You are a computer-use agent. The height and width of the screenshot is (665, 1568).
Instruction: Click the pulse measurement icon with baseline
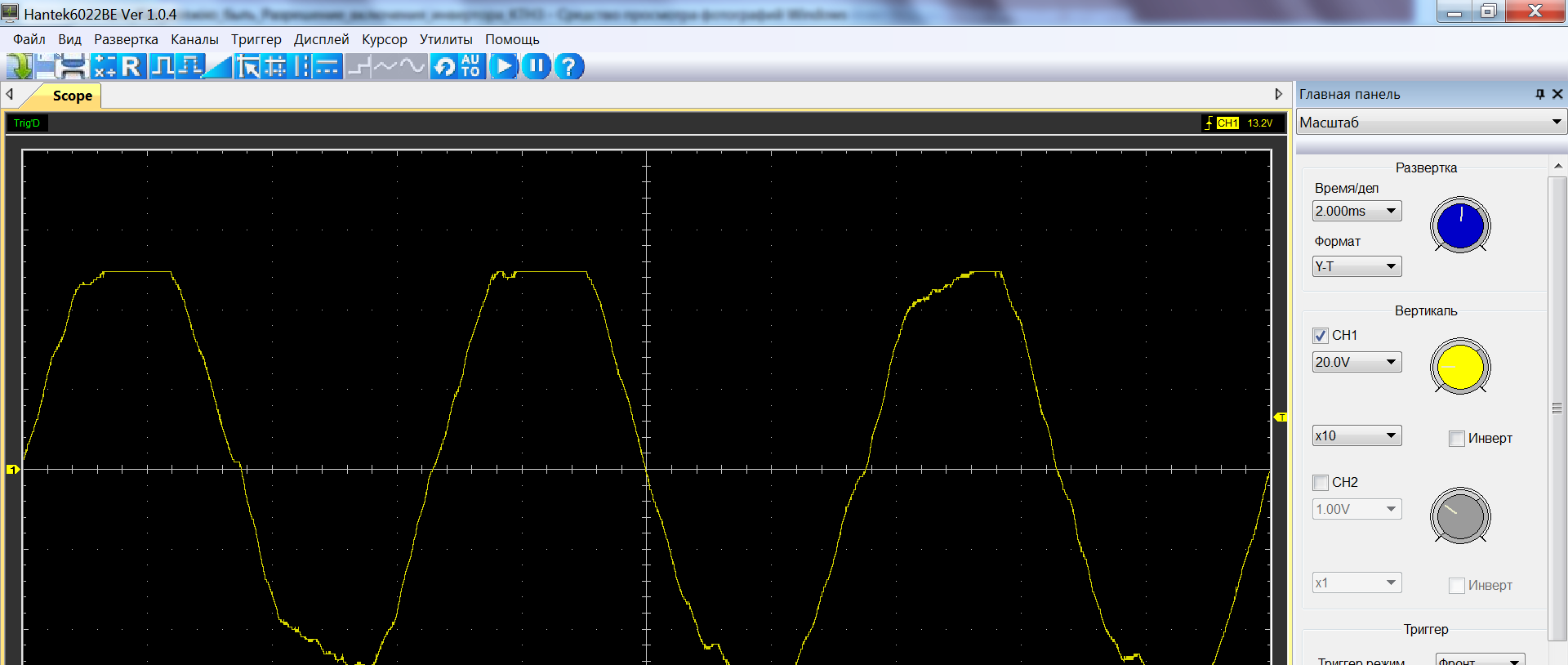[x=189, y=66]
